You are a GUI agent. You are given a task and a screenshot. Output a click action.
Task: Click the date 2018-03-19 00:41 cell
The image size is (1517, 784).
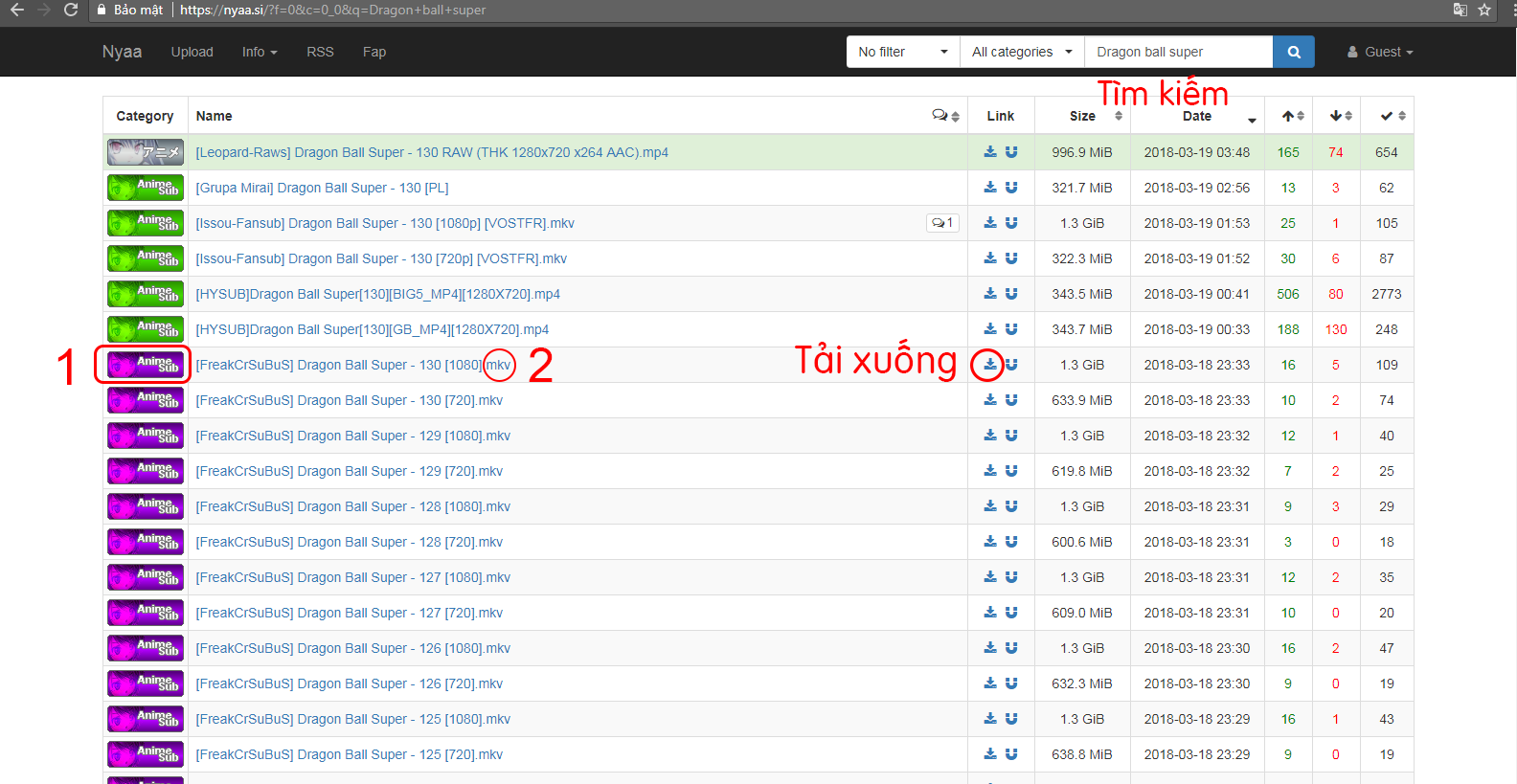[x=1197, y=294]
